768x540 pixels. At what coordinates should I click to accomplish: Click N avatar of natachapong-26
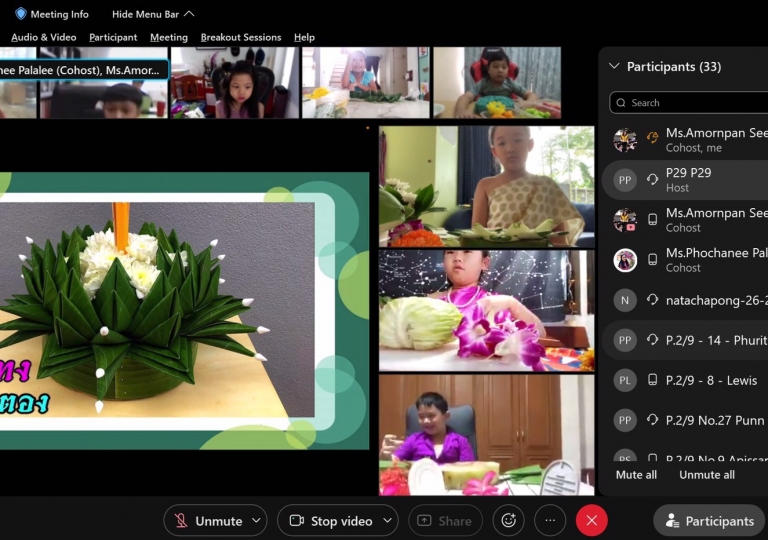[625, 300]
